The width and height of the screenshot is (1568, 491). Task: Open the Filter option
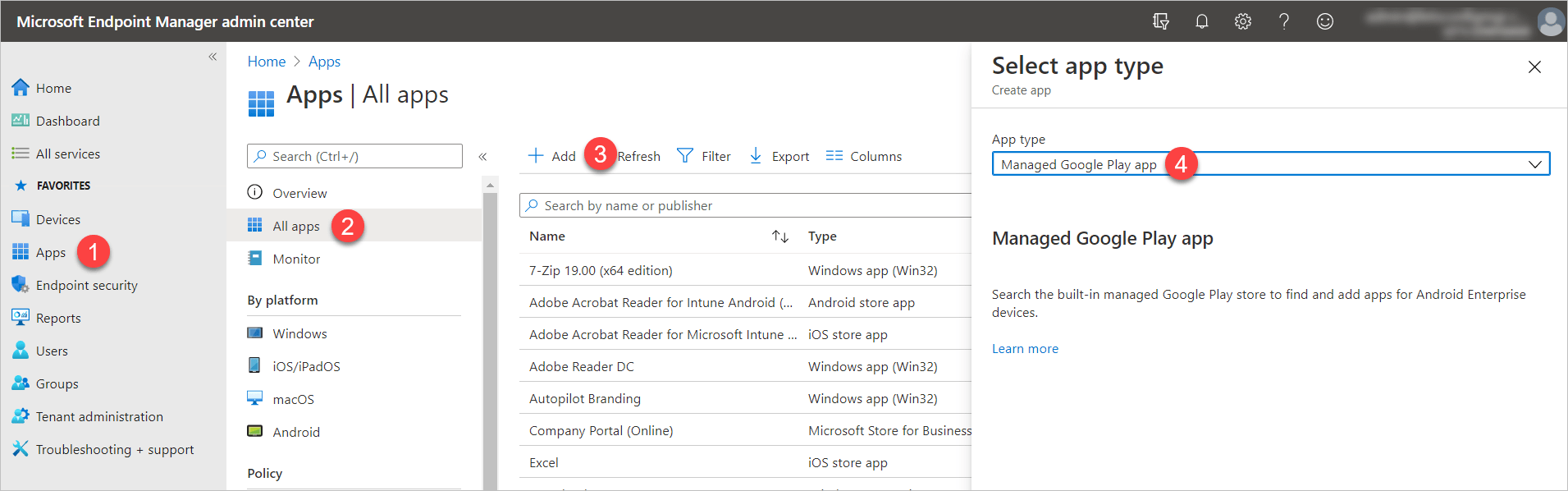click(703, 156)
